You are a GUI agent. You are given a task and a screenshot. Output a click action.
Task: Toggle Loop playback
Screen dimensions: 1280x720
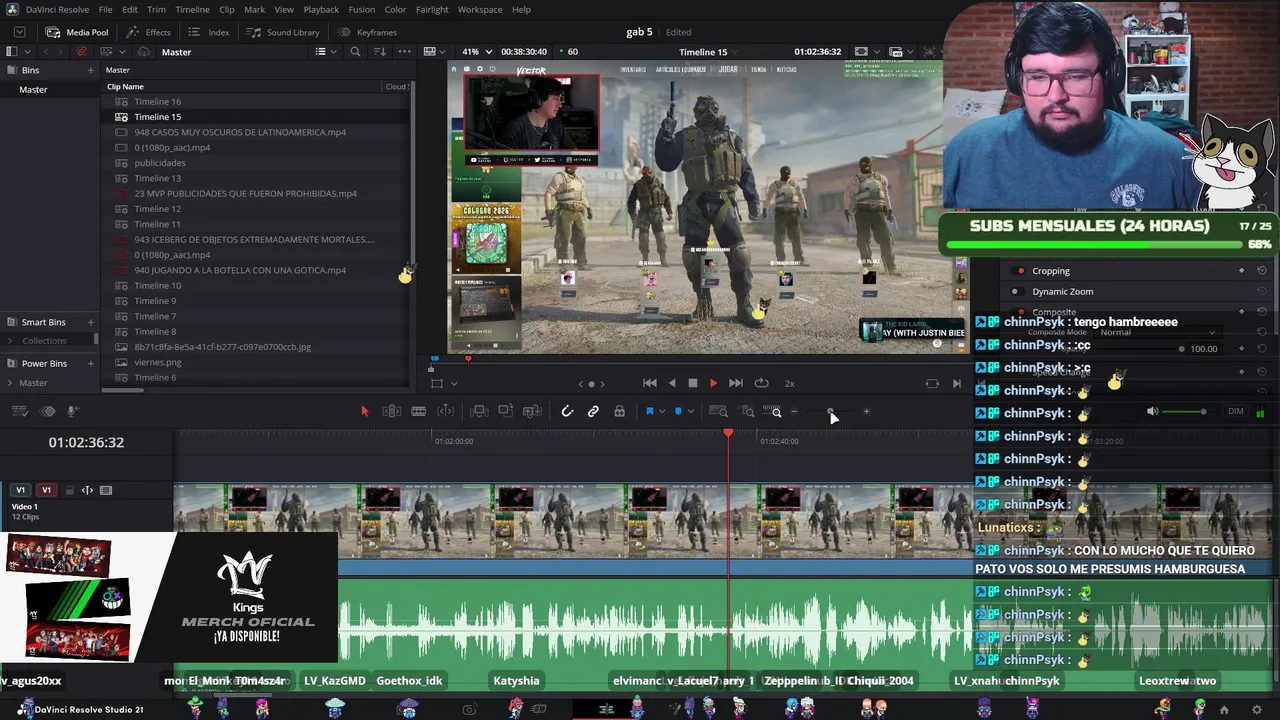762,383
